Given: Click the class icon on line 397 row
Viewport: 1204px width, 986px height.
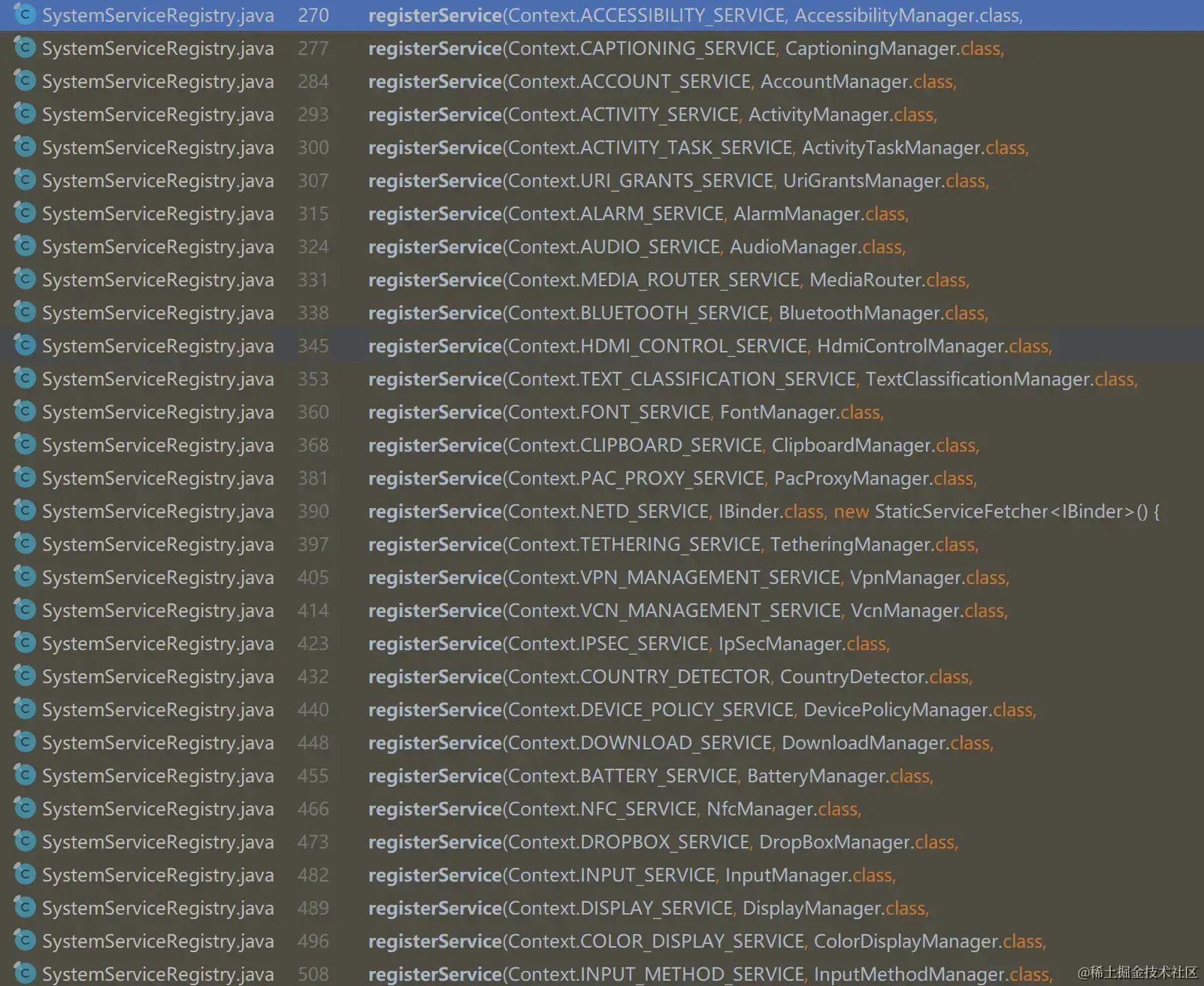Looking at the screenshot, I should pyautogui.click(x=25, y=543).
